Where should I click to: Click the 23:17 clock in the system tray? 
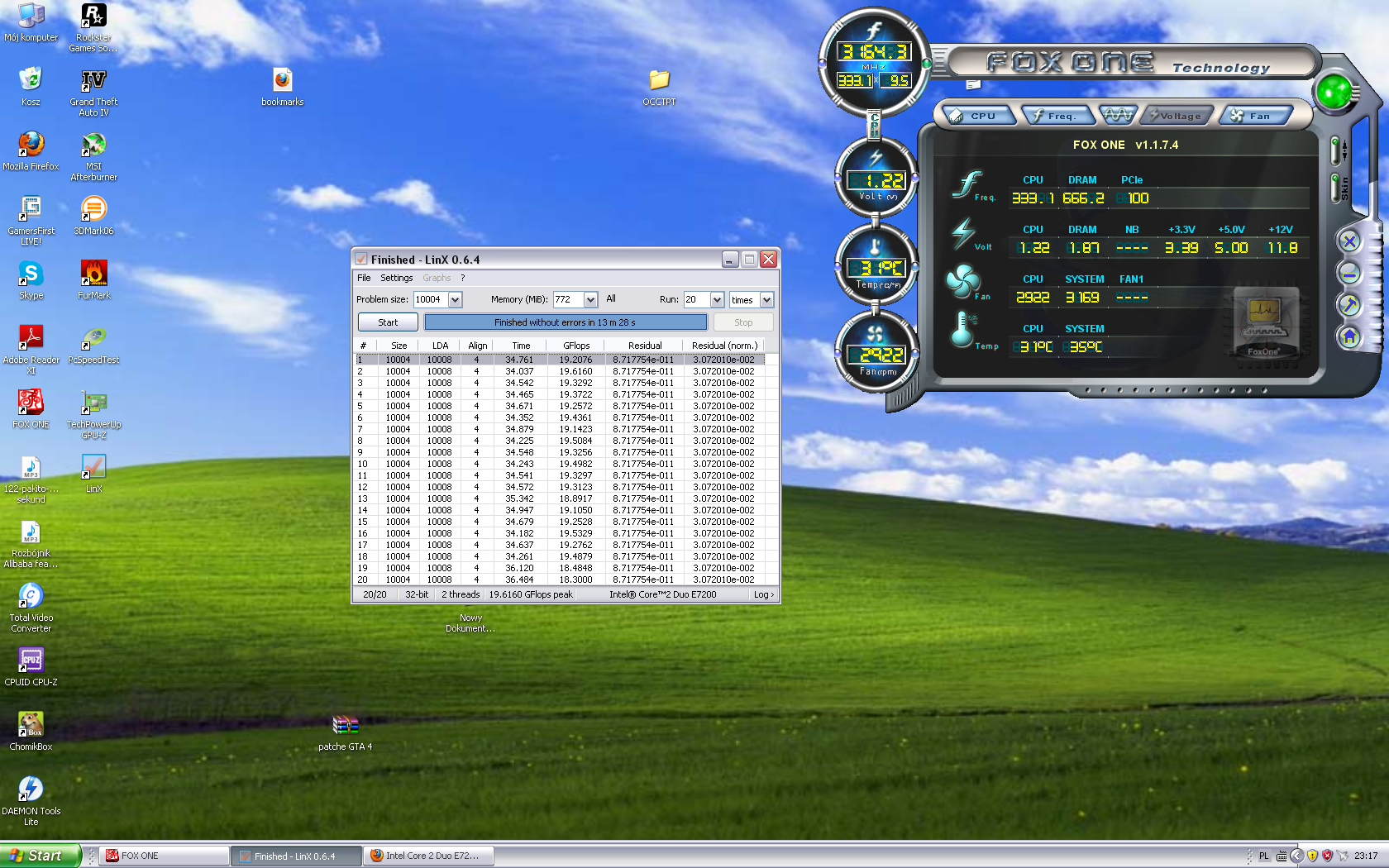[x=1366, y=856]
